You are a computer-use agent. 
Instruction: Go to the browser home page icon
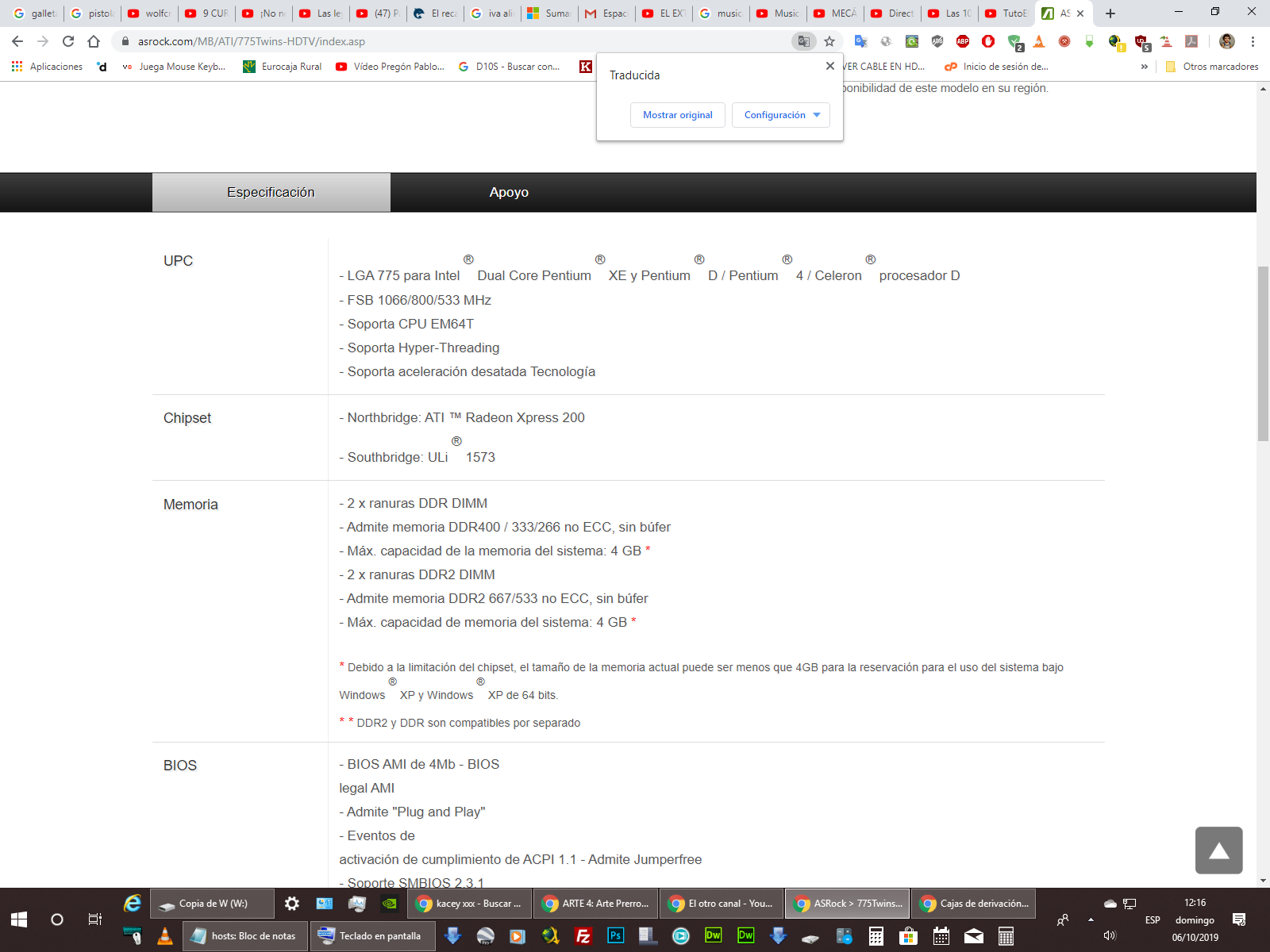tap(94, 41)
